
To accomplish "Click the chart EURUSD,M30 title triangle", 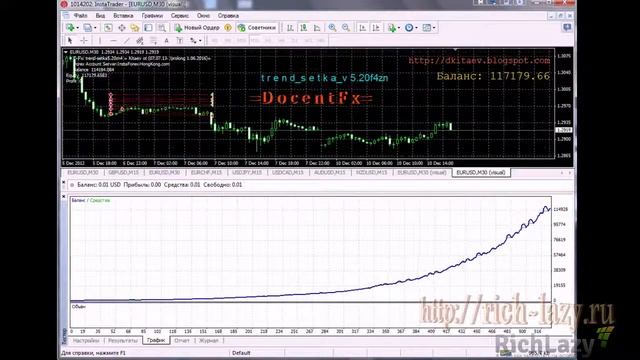I will point(66,52).
